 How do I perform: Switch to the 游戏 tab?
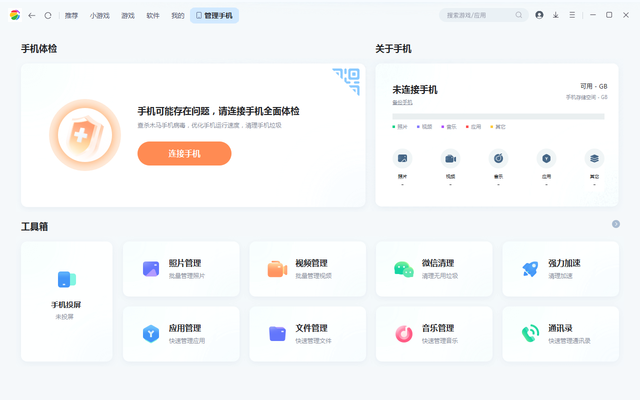click(x=128, y=16)
